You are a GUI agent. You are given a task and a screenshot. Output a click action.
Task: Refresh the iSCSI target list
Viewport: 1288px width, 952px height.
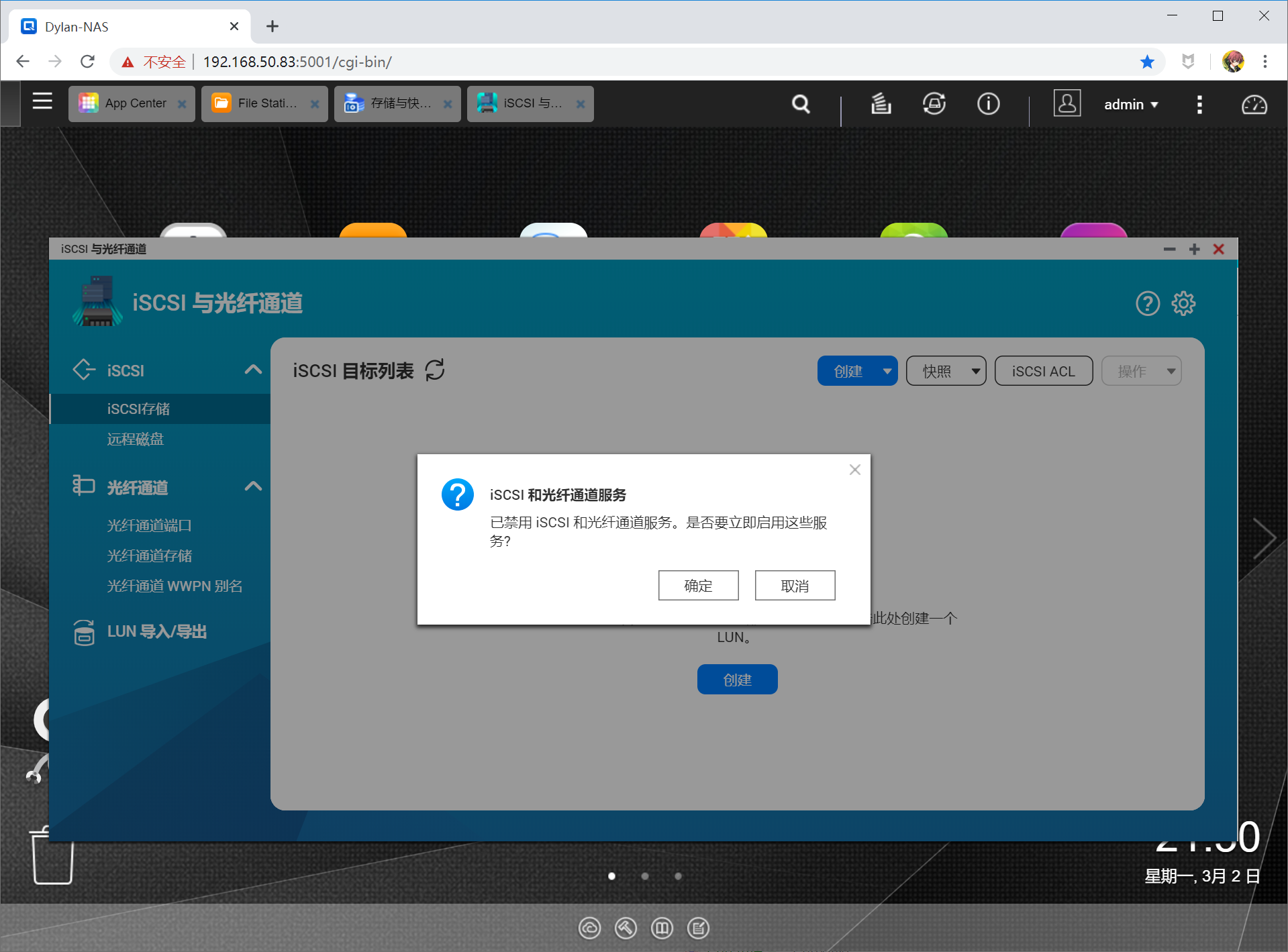(435, 370)
